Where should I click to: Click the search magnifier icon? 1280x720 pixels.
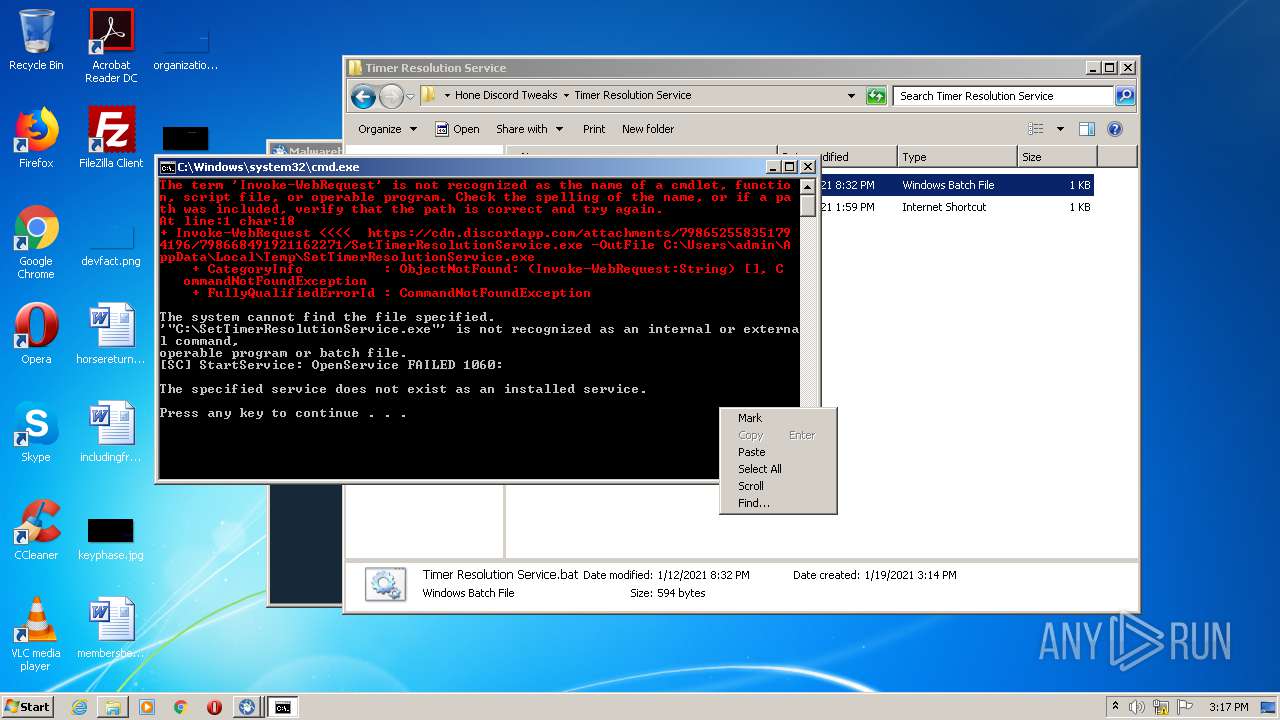click(x=1124, y=96)
